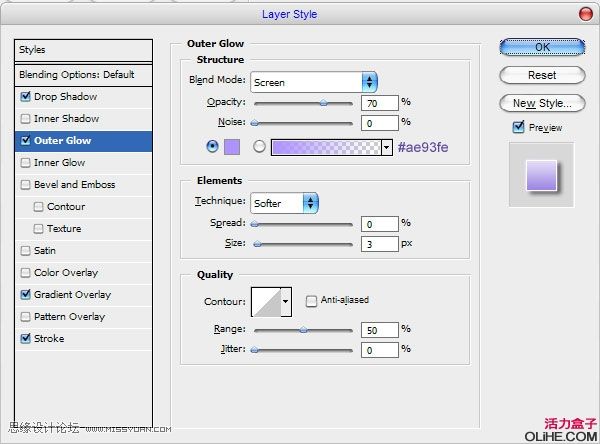Image resolution: width=600 pixels, height=444 pixels.
Task: Click the Range slider handle
Action: point(303,330)
